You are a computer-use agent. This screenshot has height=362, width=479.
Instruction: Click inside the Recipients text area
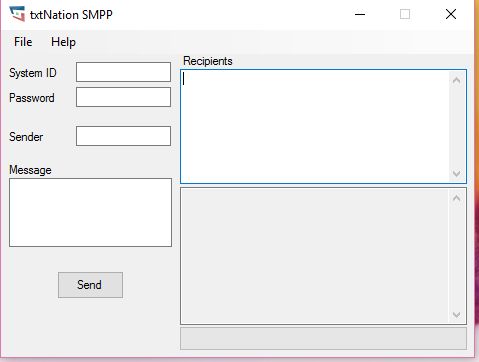[x=315, y=127]
